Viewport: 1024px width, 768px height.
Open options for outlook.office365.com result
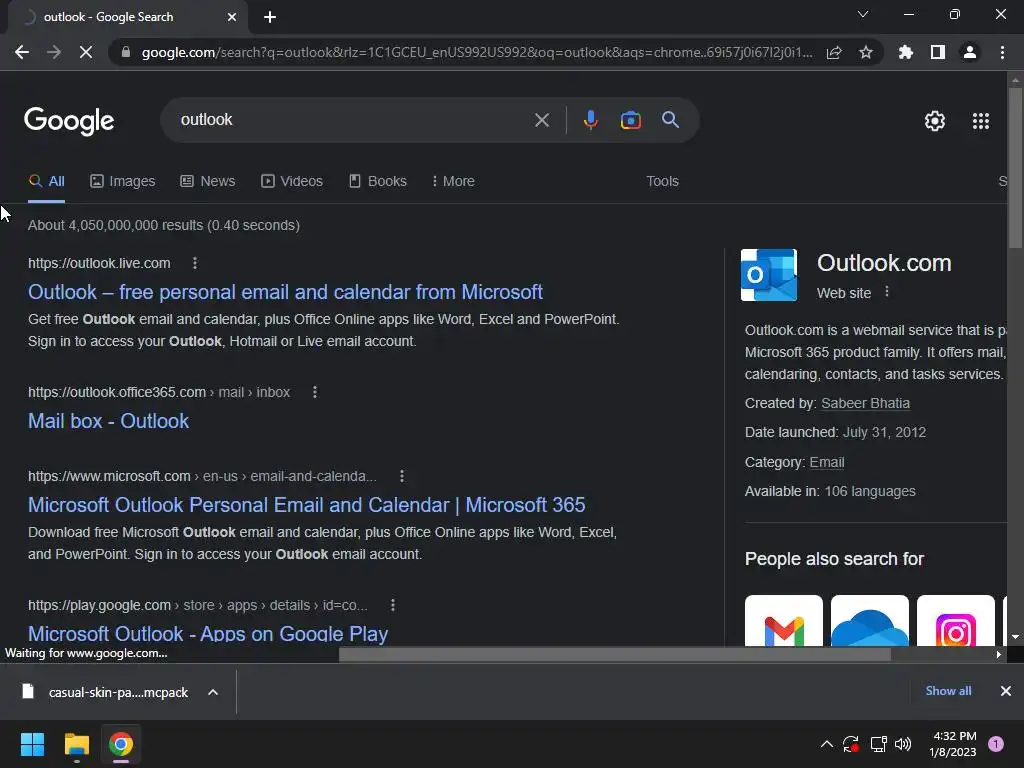[x=315, y=392]
